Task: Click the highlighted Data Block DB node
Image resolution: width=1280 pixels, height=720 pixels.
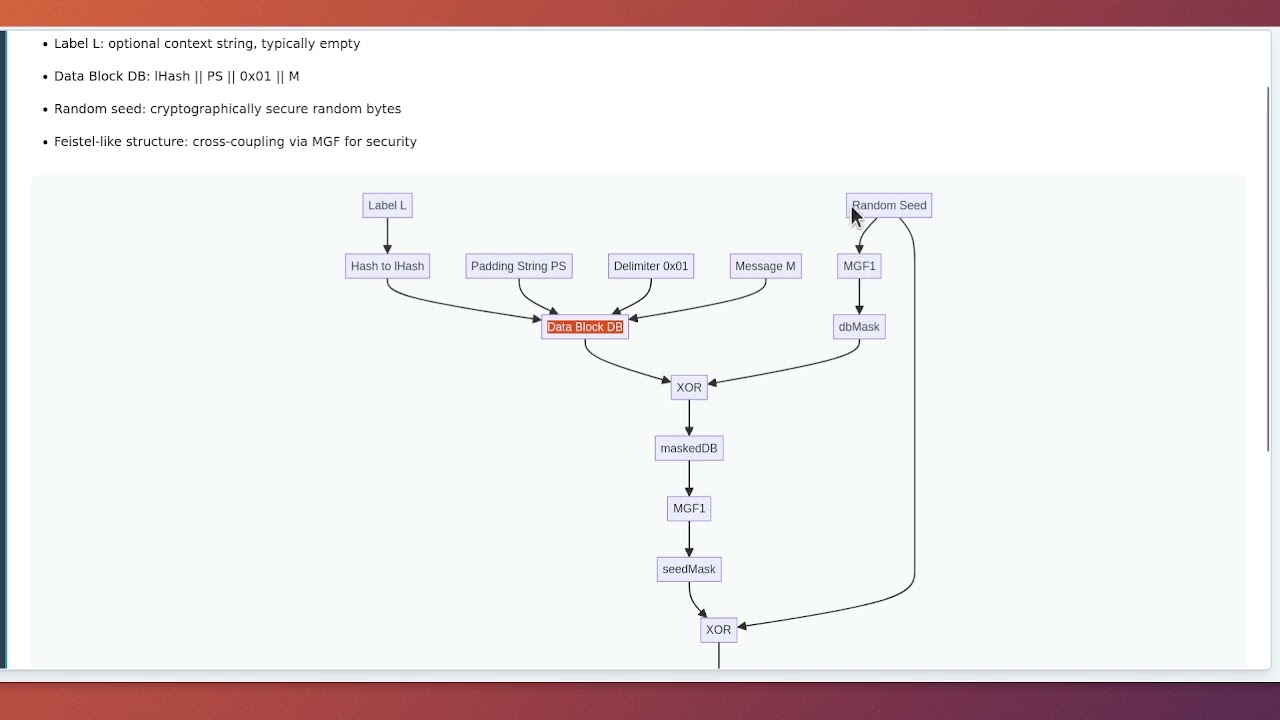Action: 585,327
